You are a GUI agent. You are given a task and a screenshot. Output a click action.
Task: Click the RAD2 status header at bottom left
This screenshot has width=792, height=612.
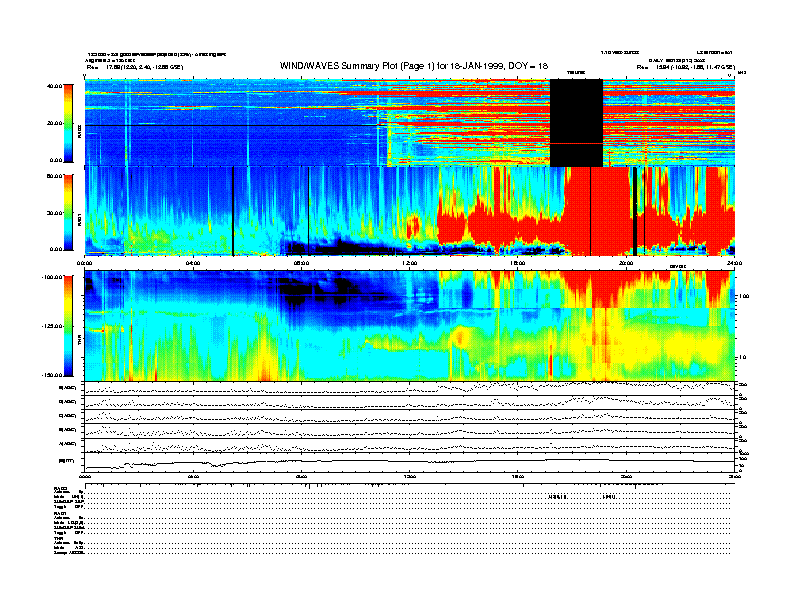(x=61, y=488)
